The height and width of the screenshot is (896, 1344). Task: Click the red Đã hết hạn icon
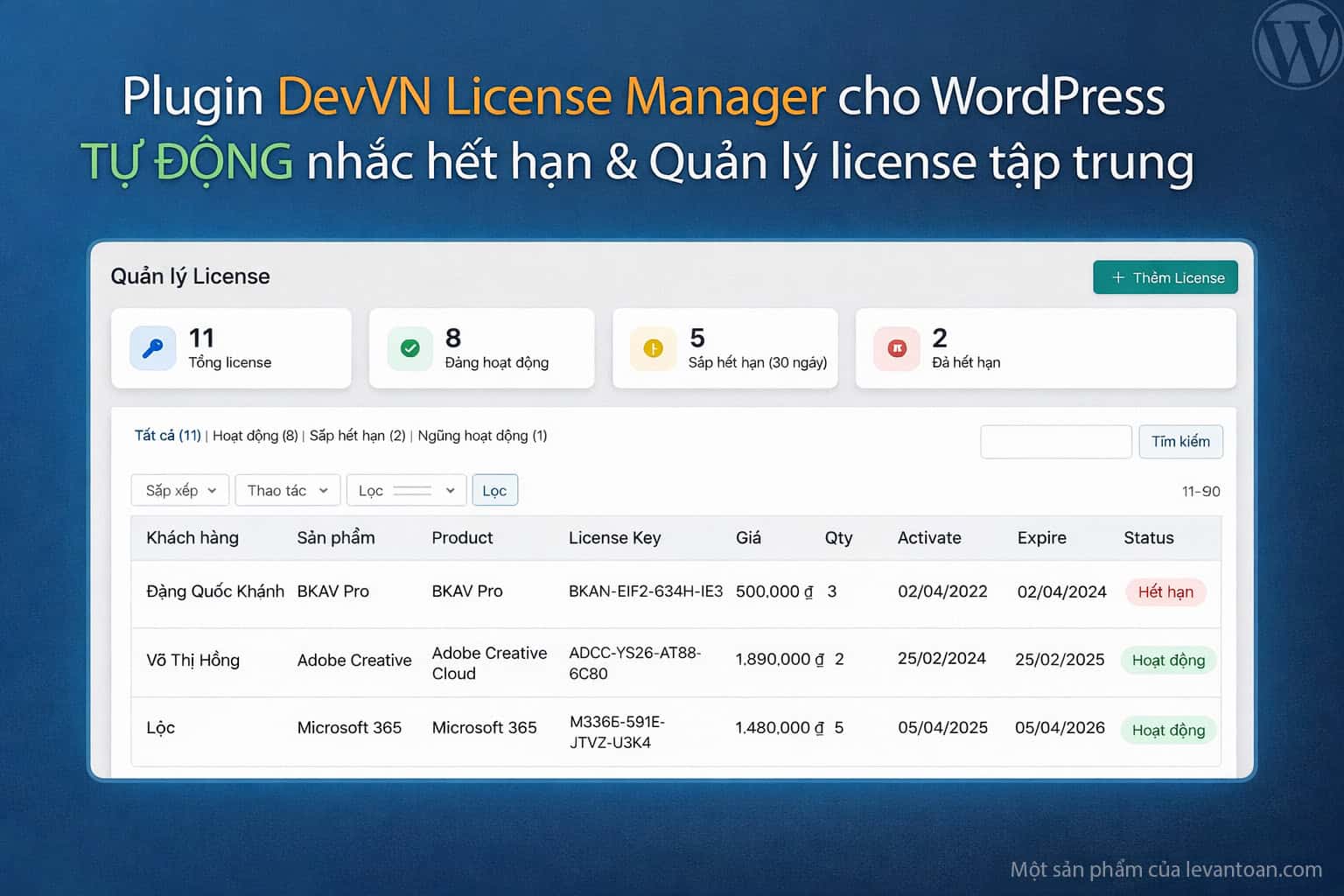[897, 348]
